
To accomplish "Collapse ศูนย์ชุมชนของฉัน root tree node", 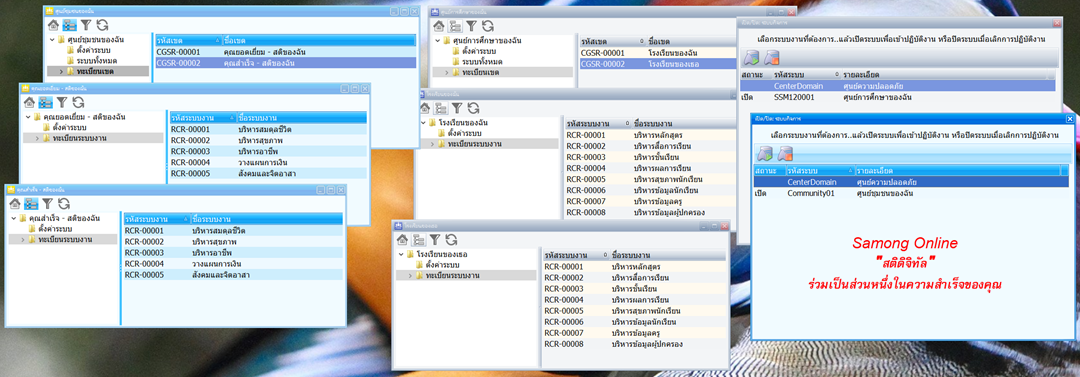I will click(x=52, y=40).
